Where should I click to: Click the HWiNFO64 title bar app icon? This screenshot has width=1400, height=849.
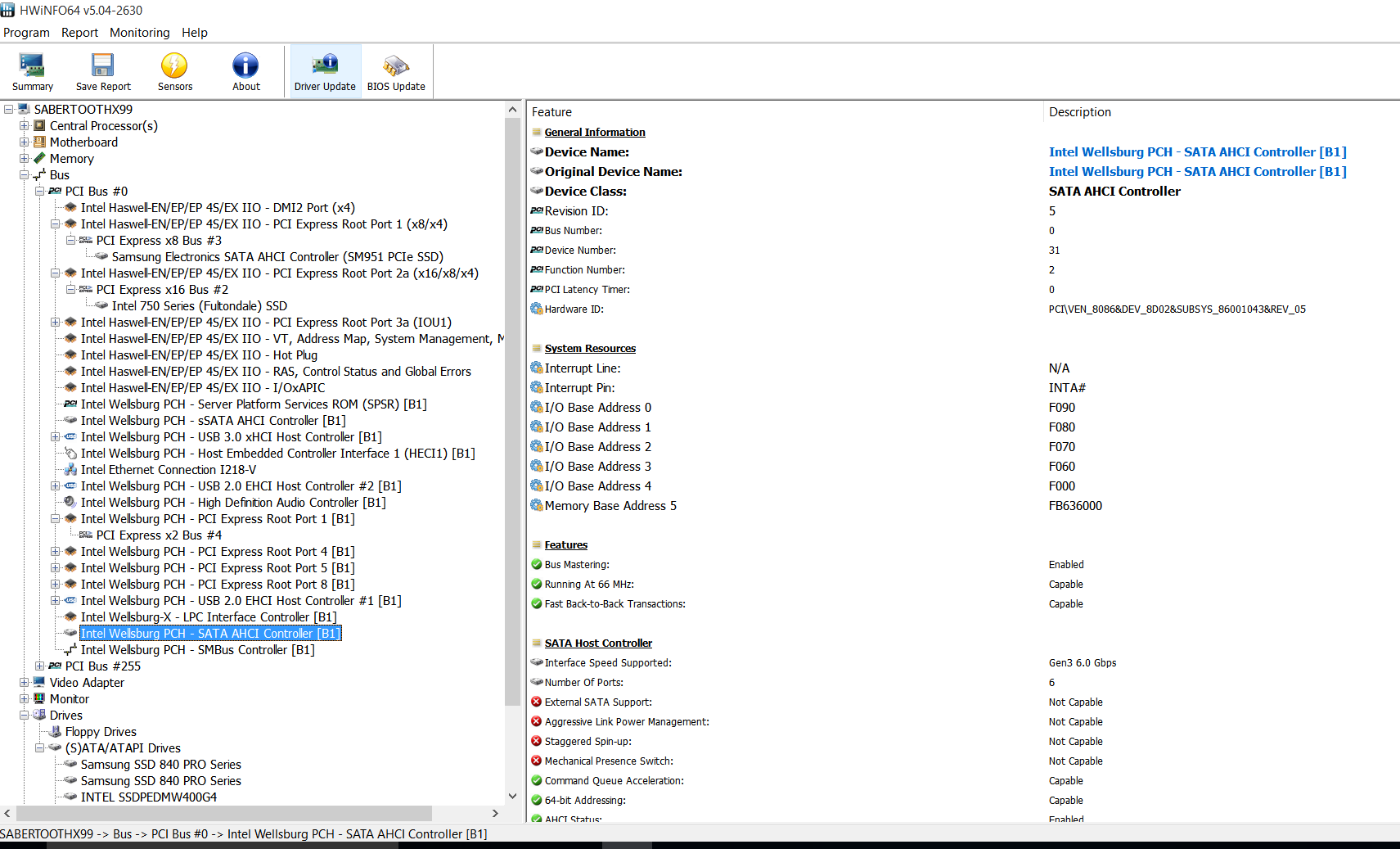[x=7, y=10]
